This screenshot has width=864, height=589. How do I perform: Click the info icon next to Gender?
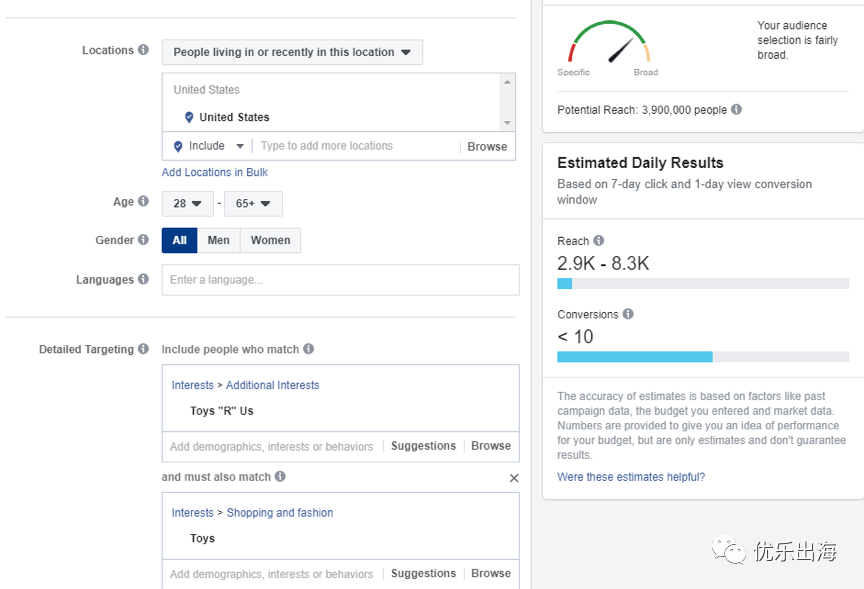[143, 240]
